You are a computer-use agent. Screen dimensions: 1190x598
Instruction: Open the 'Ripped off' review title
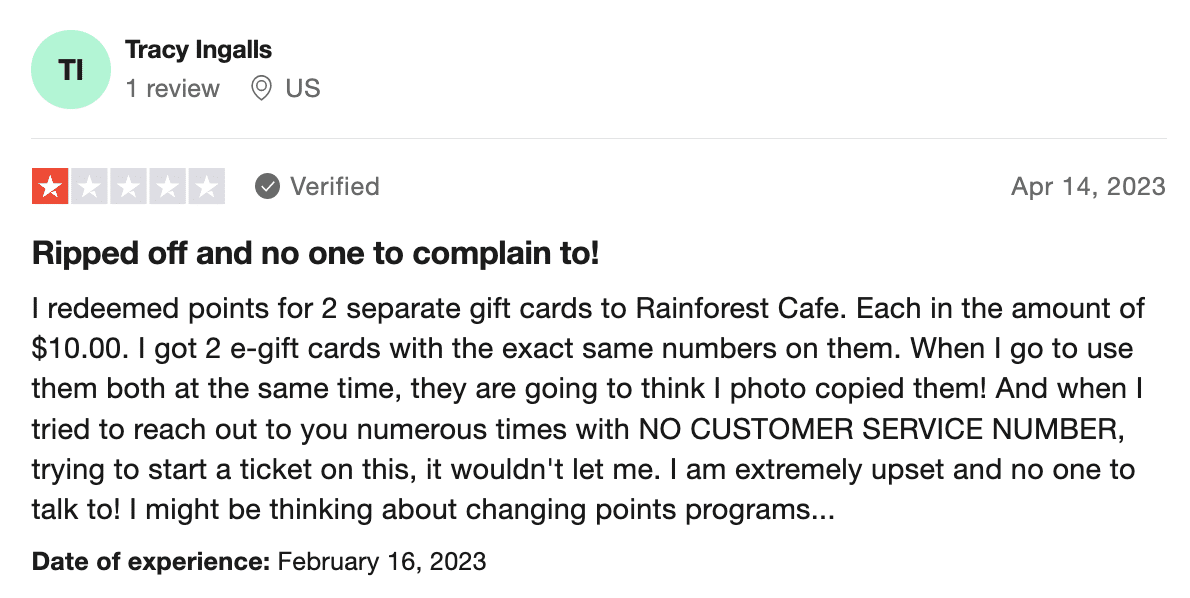click(316, 253)
